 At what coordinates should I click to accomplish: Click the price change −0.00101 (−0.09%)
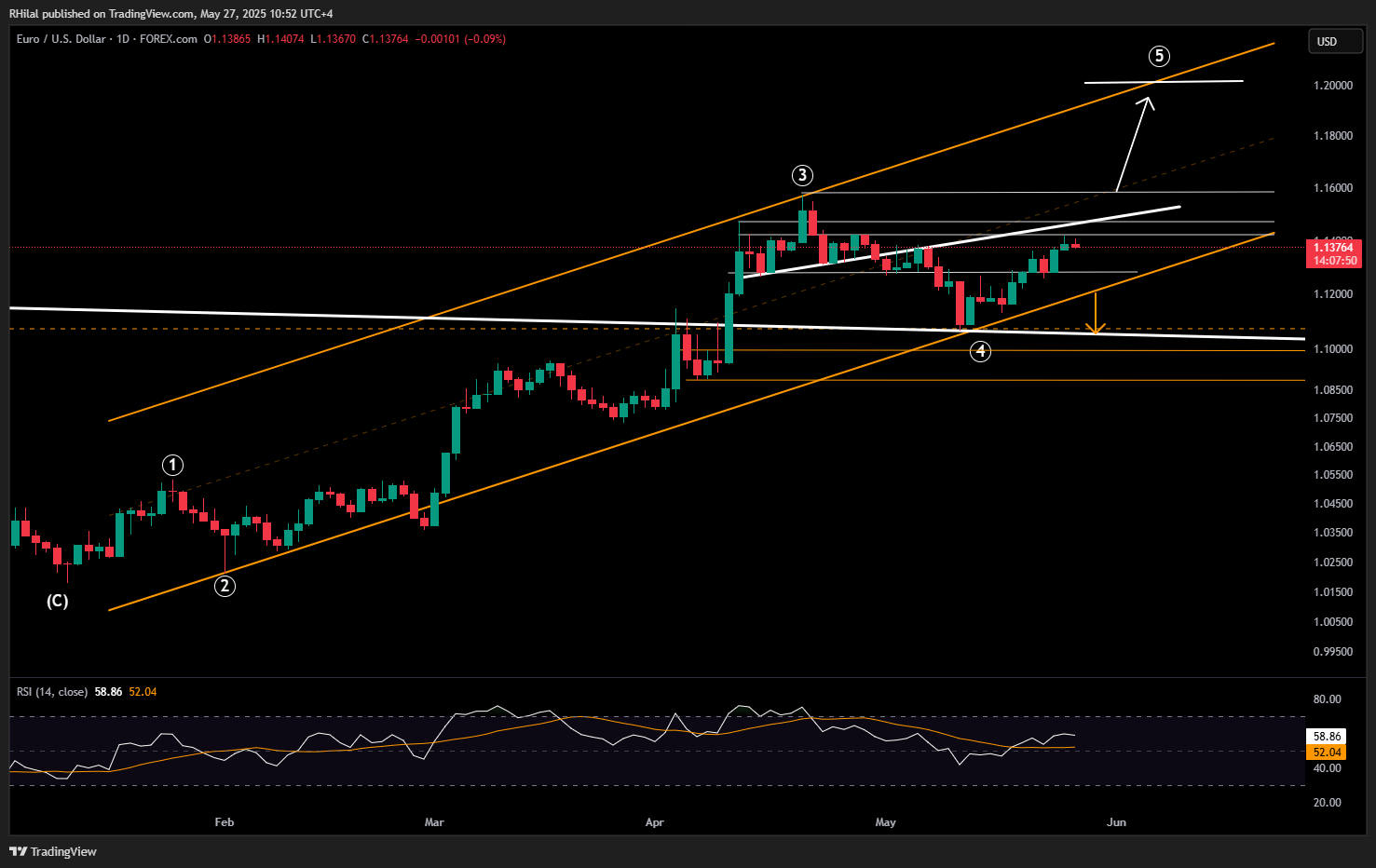460,39
